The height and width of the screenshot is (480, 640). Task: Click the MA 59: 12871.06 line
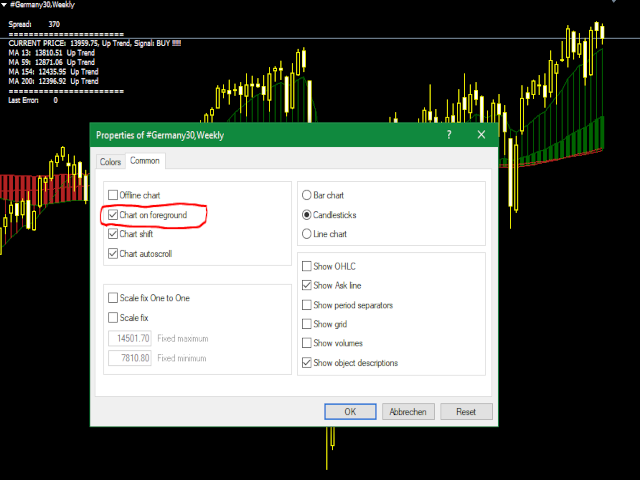click(x=51, y=62)
